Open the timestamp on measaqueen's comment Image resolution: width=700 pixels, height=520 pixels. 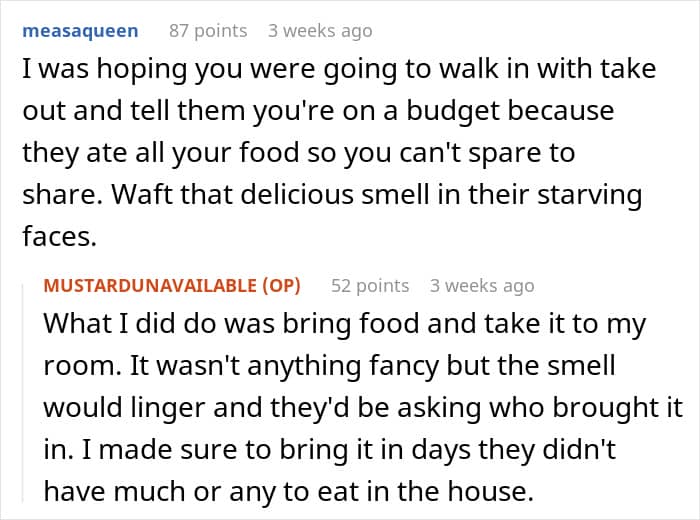tap(320, 31)
